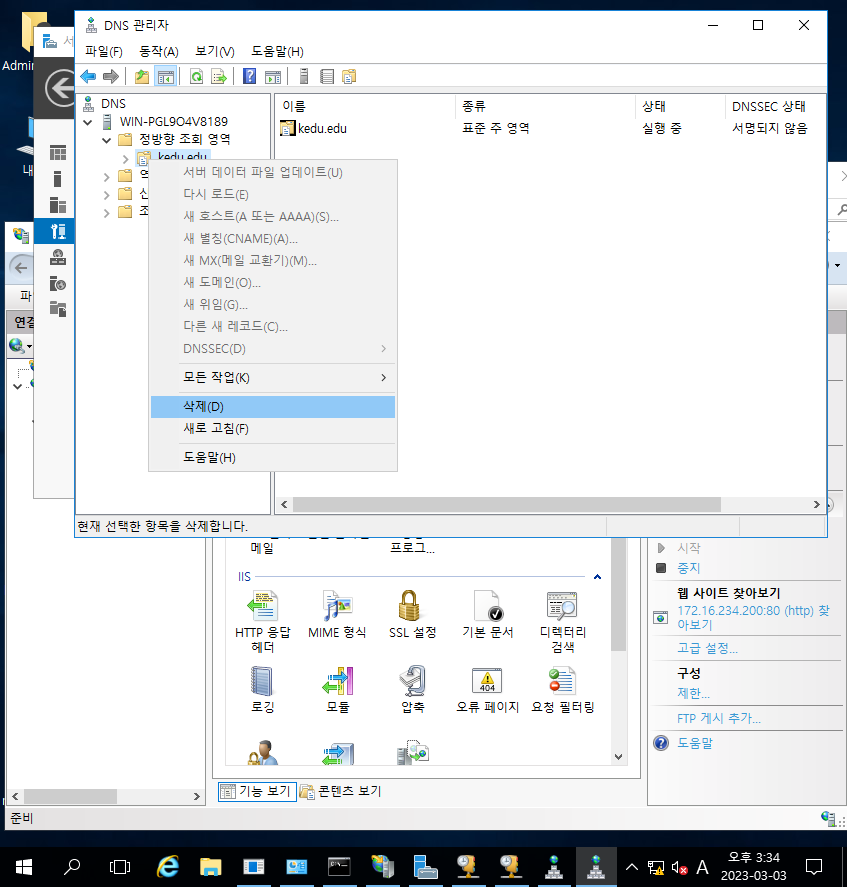
Task: Open 오류 페이지 feature in IIS
Action: pos(488,689)
